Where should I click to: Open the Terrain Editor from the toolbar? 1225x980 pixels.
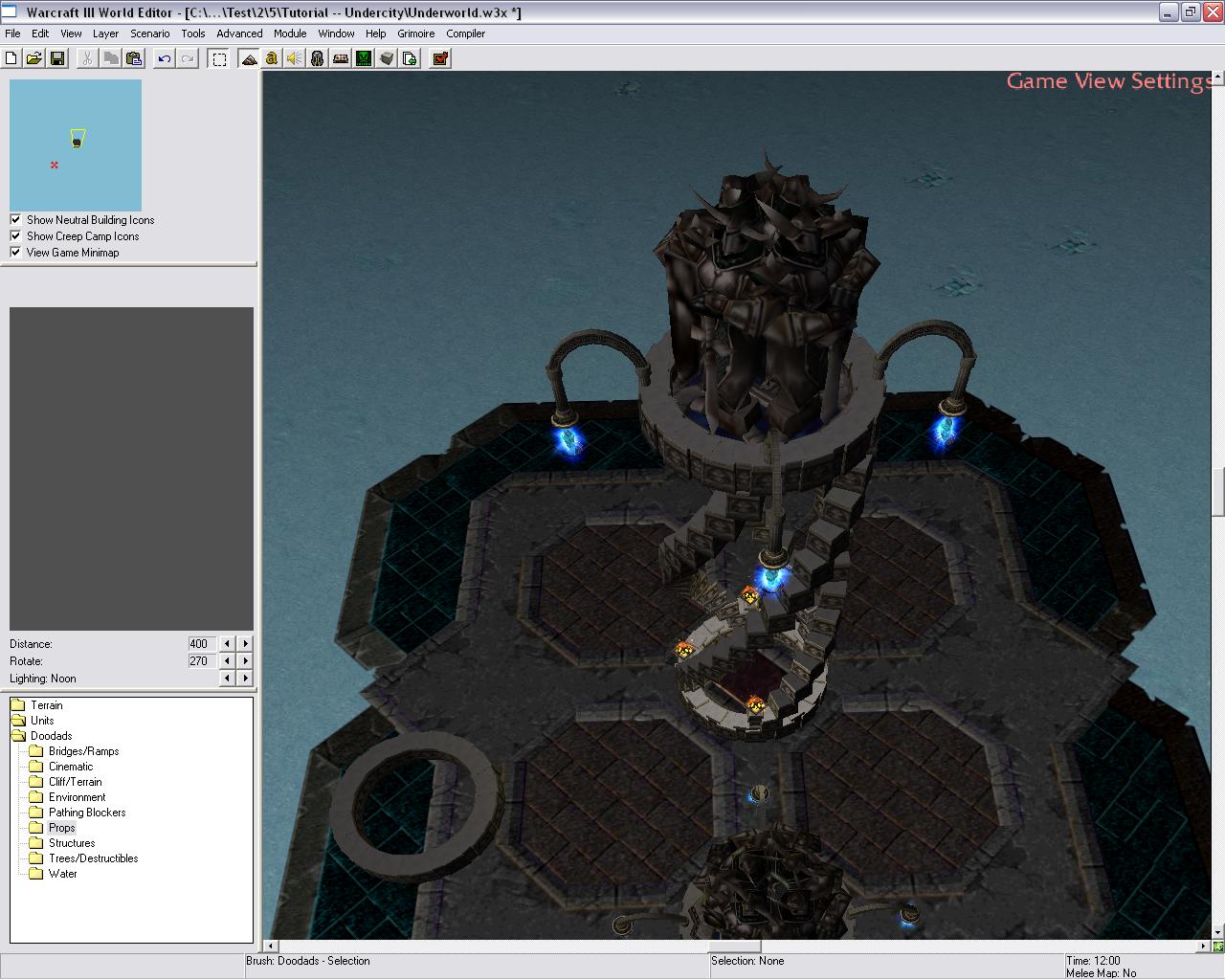click(x=249, y=58)
